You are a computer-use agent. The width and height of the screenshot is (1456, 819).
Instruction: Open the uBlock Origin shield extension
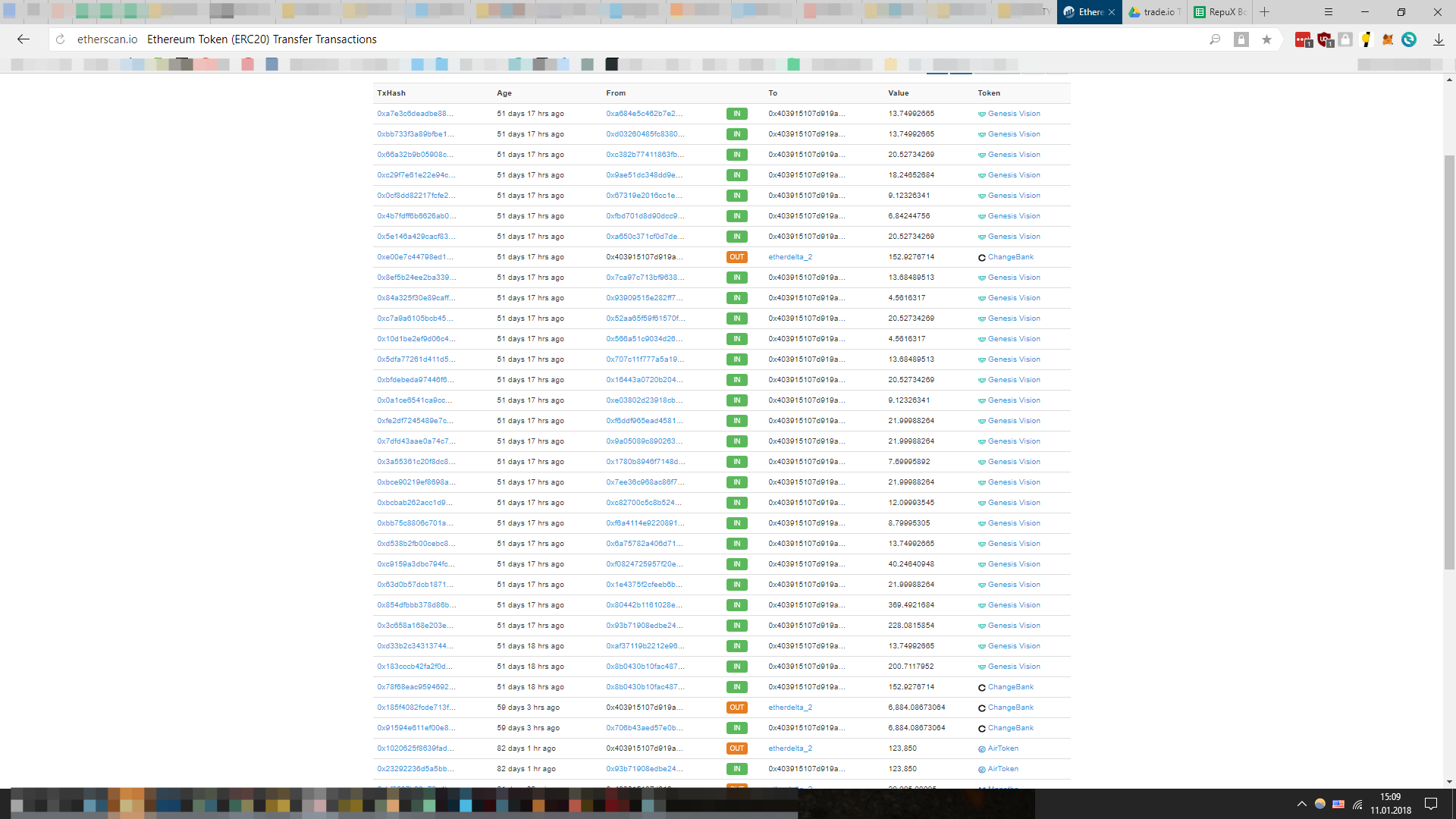(x=1325, y=39)
